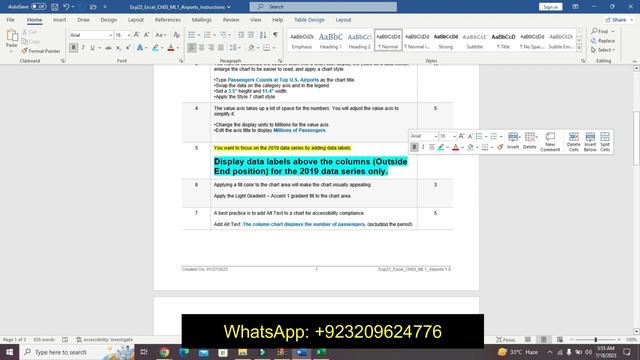This screenshot has width=640, height=360.
Task: Click the ribbon Grow Font icon
Action: point(137,35)
